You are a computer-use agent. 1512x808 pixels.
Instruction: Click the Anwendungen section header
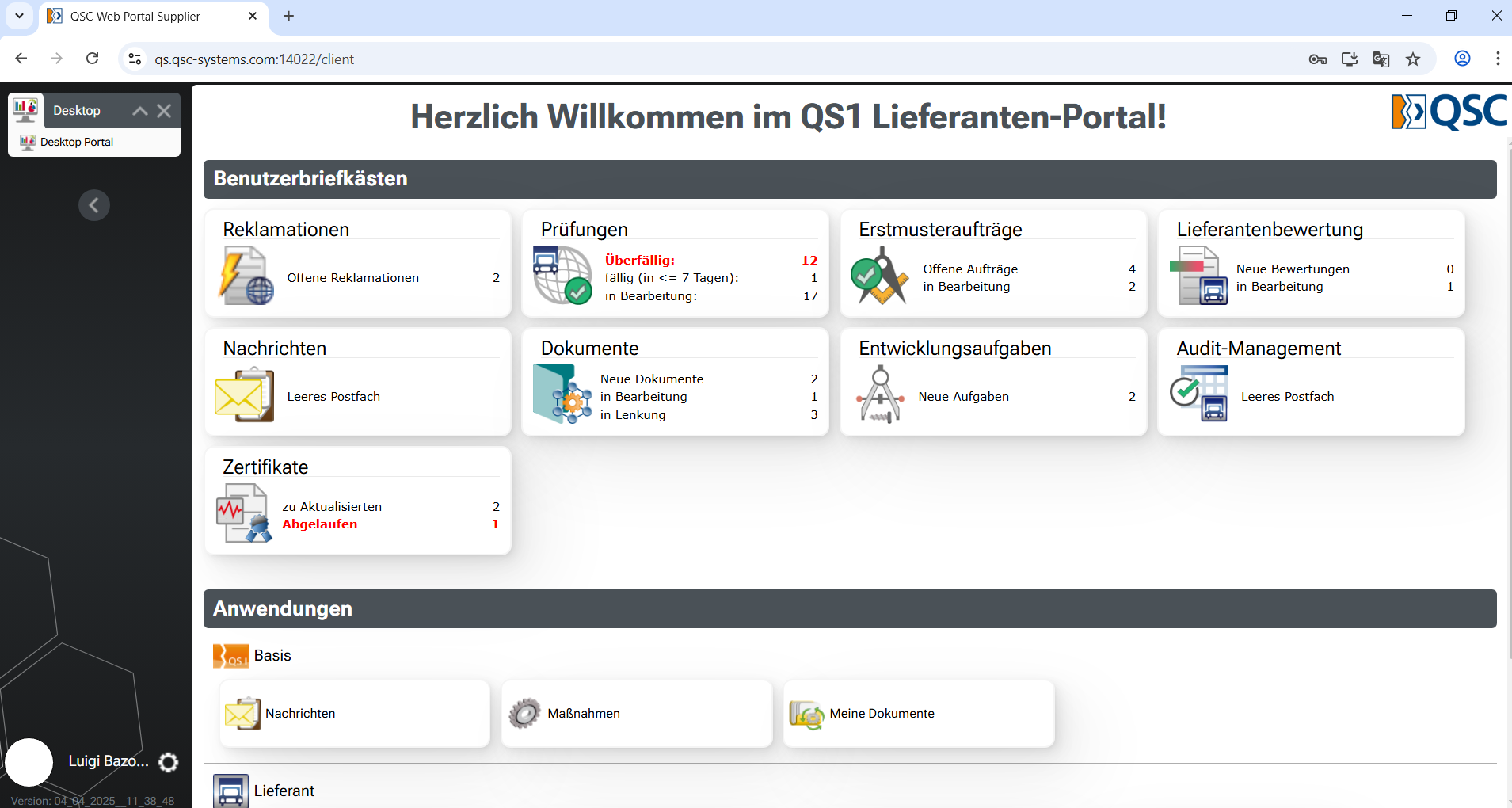pyautogui.click(x=850, y=609)
